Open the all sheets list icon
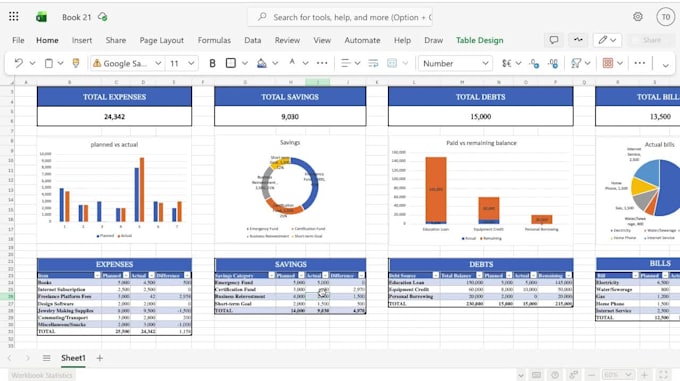Screen dimensions: 680x381 46,358
